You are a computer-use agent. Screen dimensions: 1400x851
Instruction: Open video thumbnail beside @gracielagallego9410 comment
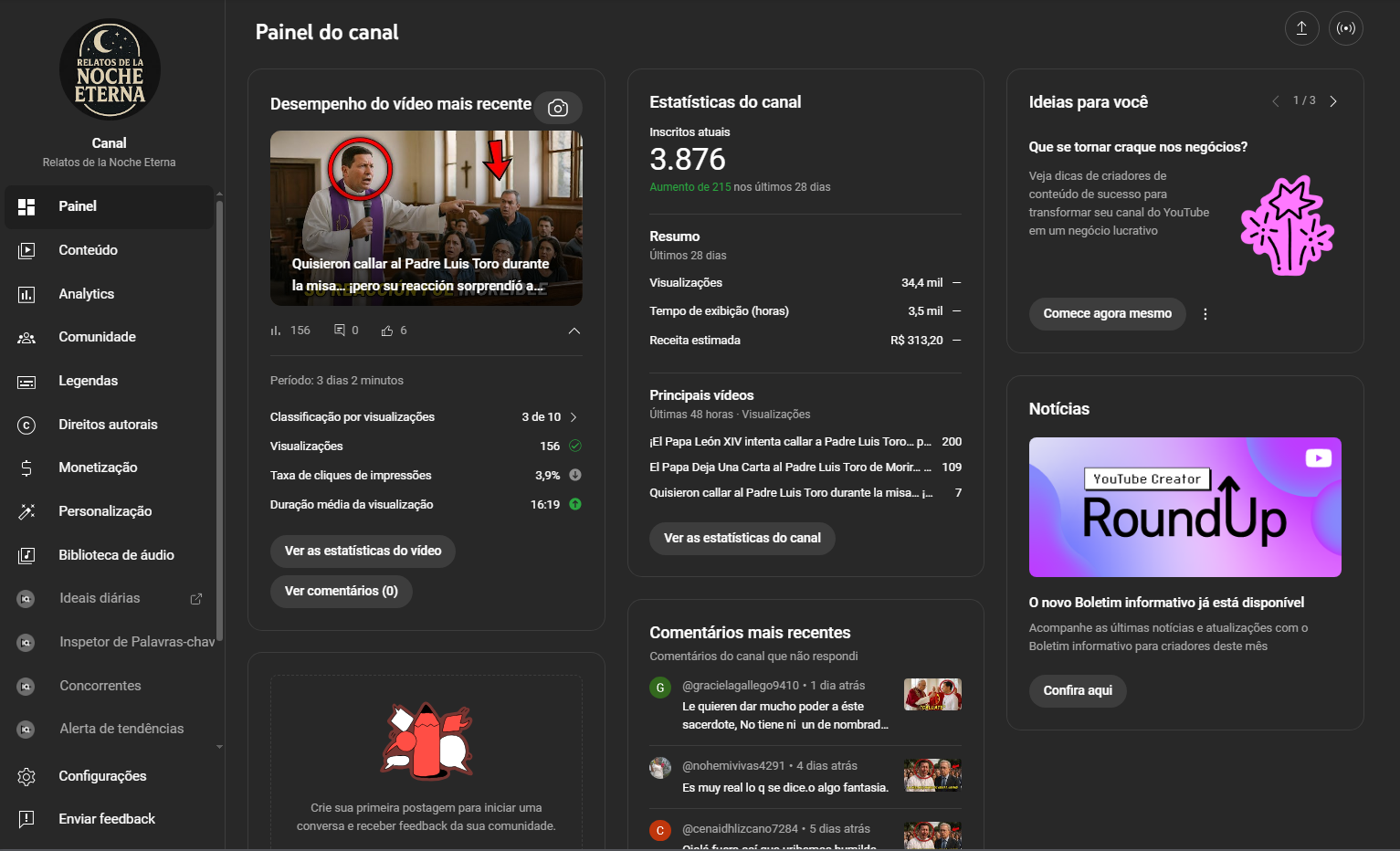[932, 695]
